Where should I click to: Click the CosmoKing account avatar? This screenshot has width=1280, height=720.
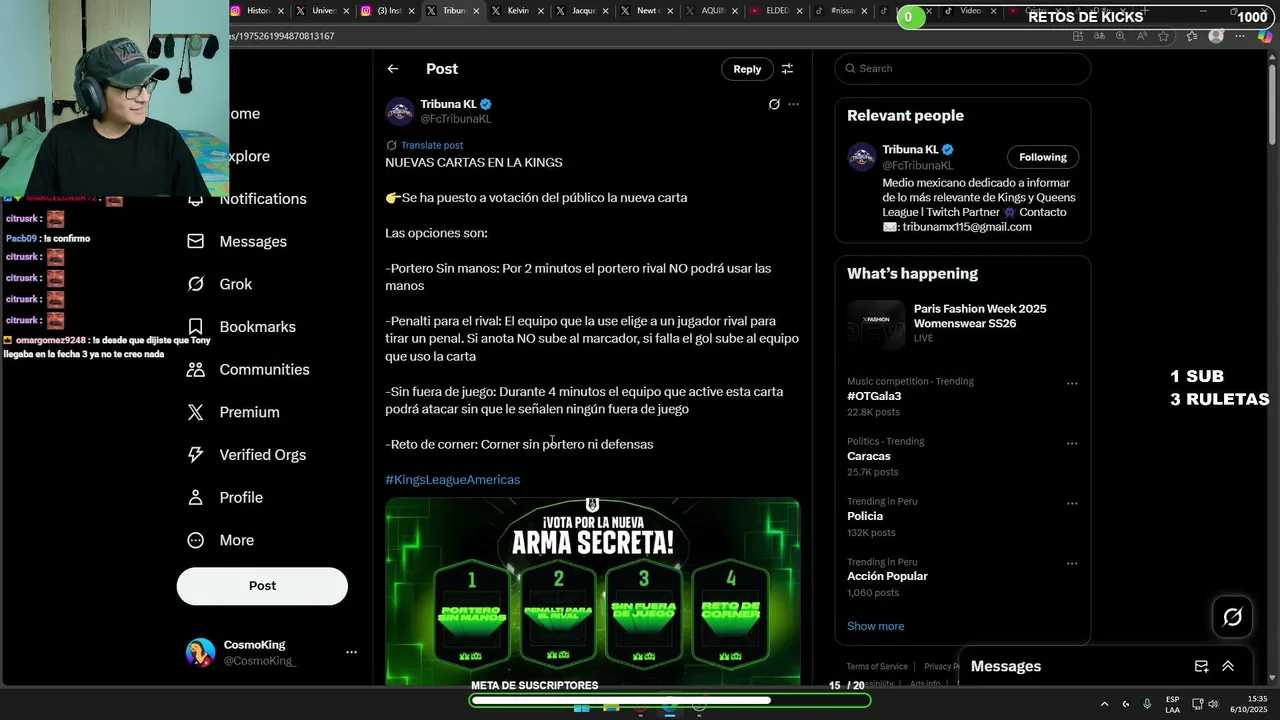(200, 652)
